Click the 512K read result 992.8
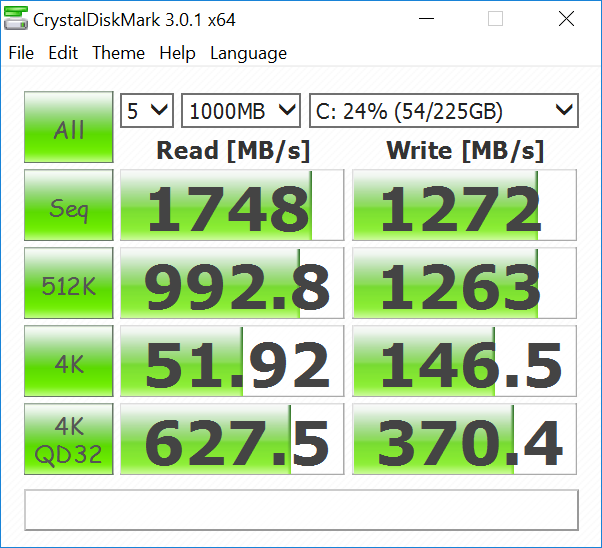Viewport: 602px width, 548px height. point(232,283)
